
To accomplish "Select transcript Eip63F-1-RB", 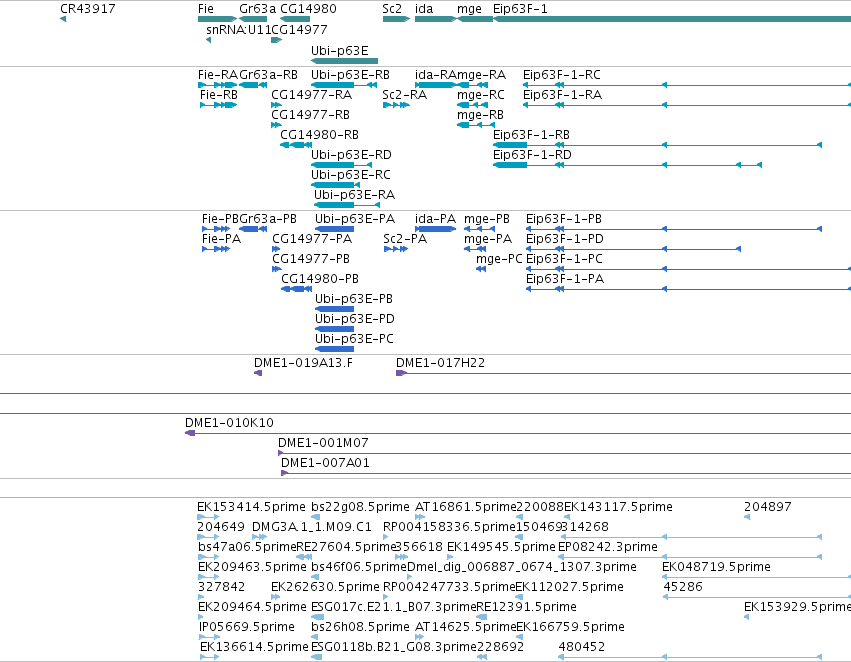I will pos(531,135).
